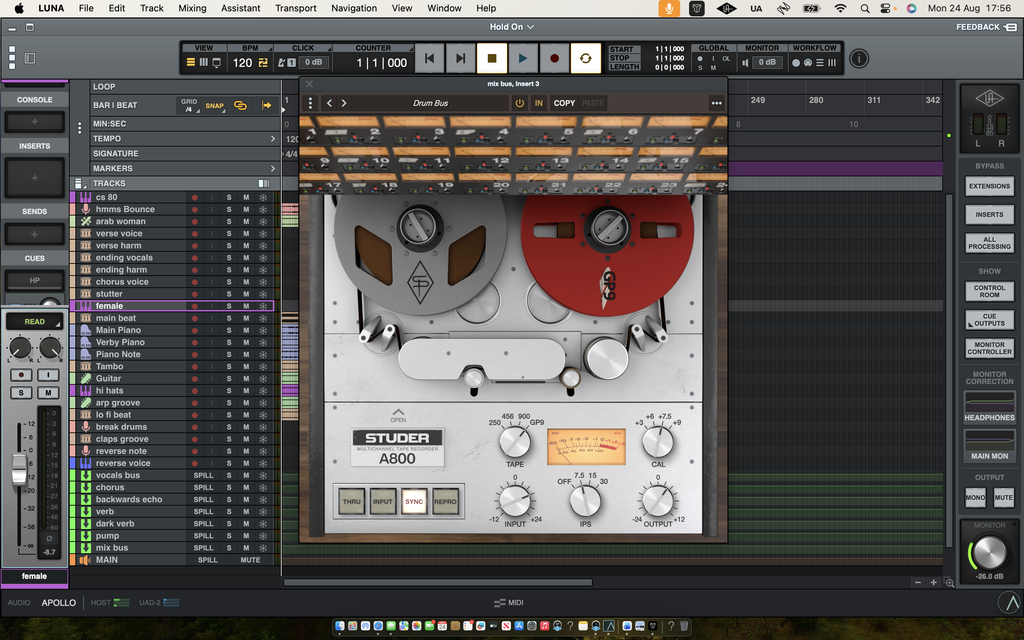
Task: Click the large MONITOR level knob
Action: [989, 552]
